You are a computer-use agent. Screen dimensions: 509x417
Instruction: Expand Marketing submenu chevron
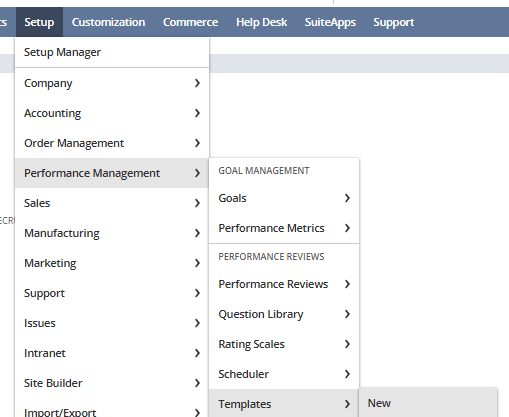pyautogui.click(x=197, y=263)
